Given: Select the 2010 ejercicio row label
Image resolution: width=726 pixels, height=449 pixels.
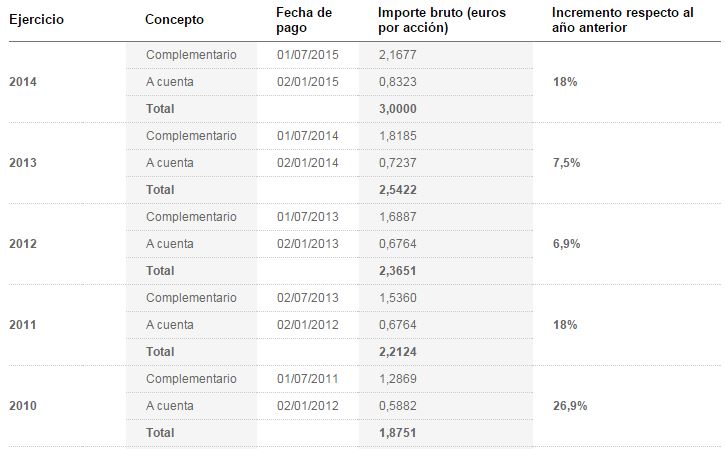Looking at the screenshot, I should (22, 406).
